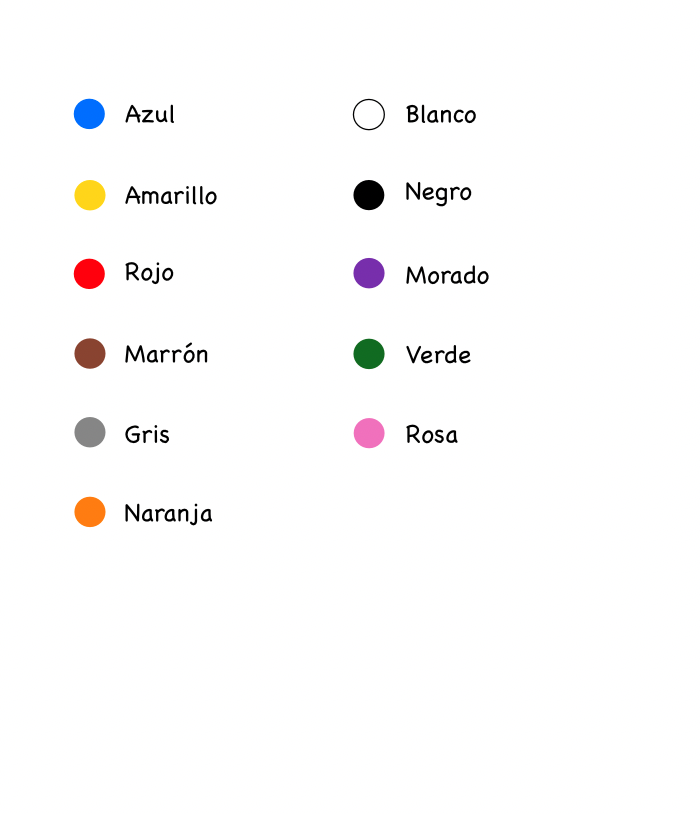Click the word Negro
Screen dimensions: 700x814
438,193
